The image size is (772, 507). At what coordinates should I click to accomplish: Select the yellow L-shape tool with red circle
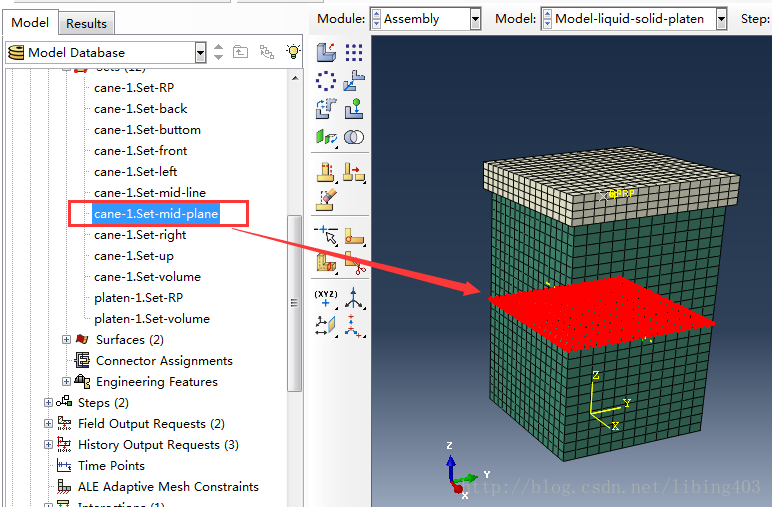point(354,235)
